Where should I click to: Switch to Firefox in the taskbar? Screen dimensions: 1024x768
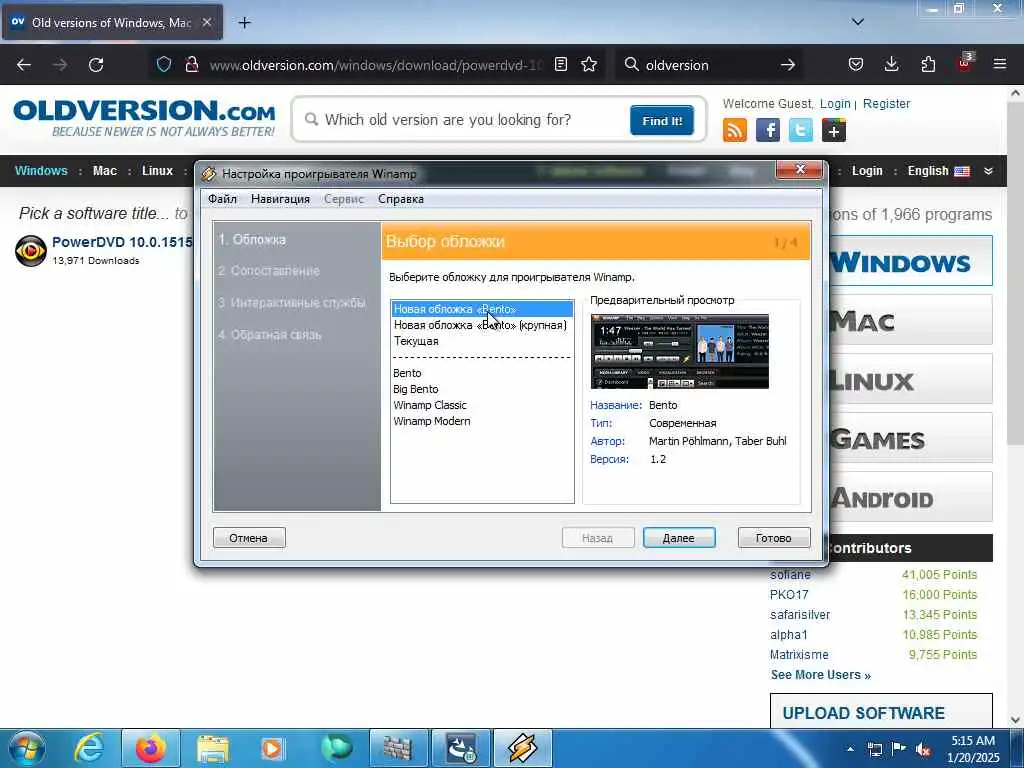150,748
